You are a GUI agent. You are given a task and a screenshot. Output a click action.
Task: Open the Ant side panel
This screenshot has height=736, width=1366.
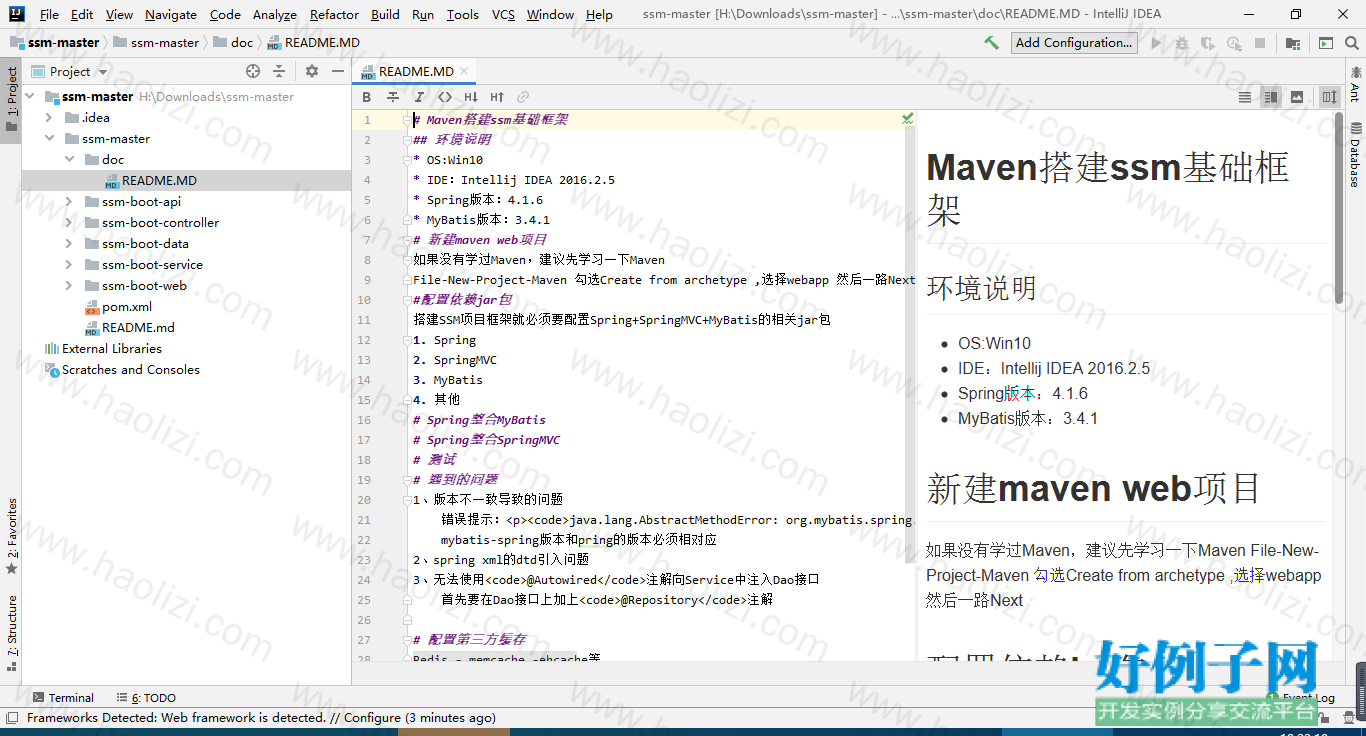1356,84
